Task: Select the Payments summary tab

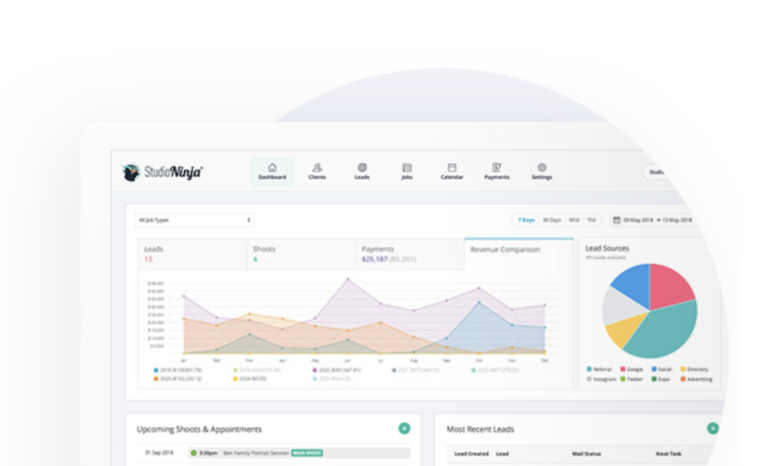Action: pyautogui.click(x=410, y=254)
